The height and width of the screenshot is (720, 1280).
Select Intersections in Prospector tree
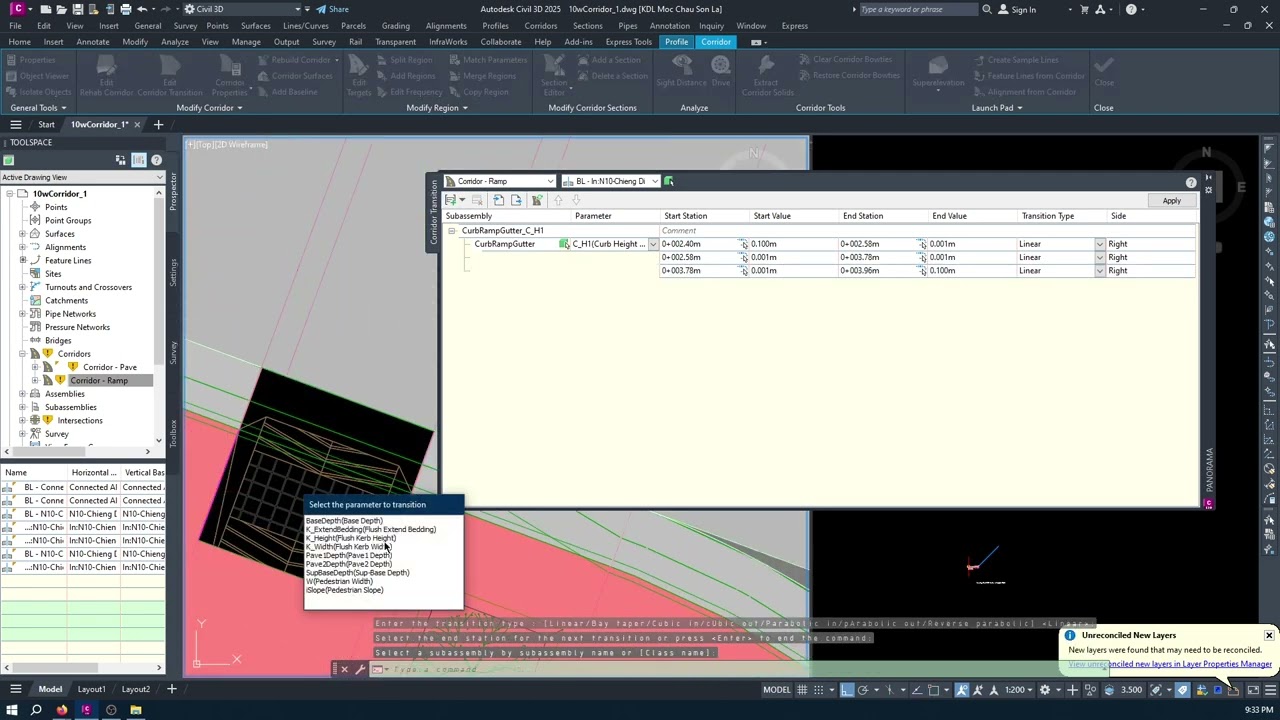pos(80,420)
